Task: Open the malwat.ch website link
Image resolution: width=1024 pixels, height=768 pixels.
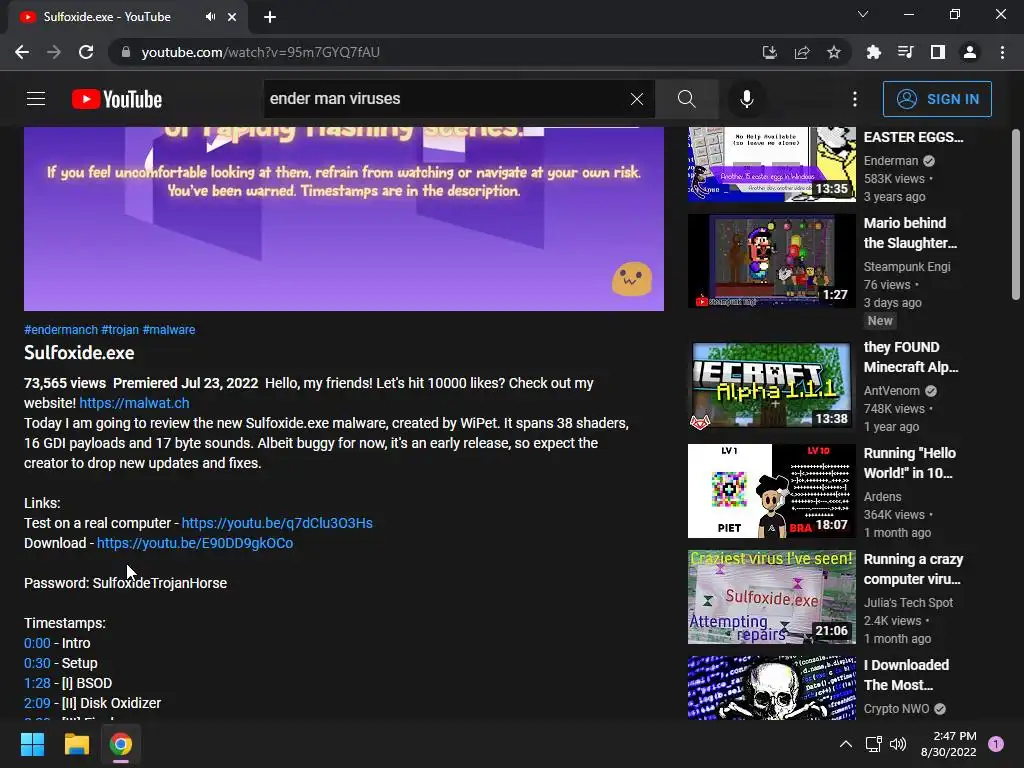Action: [135, 403]
